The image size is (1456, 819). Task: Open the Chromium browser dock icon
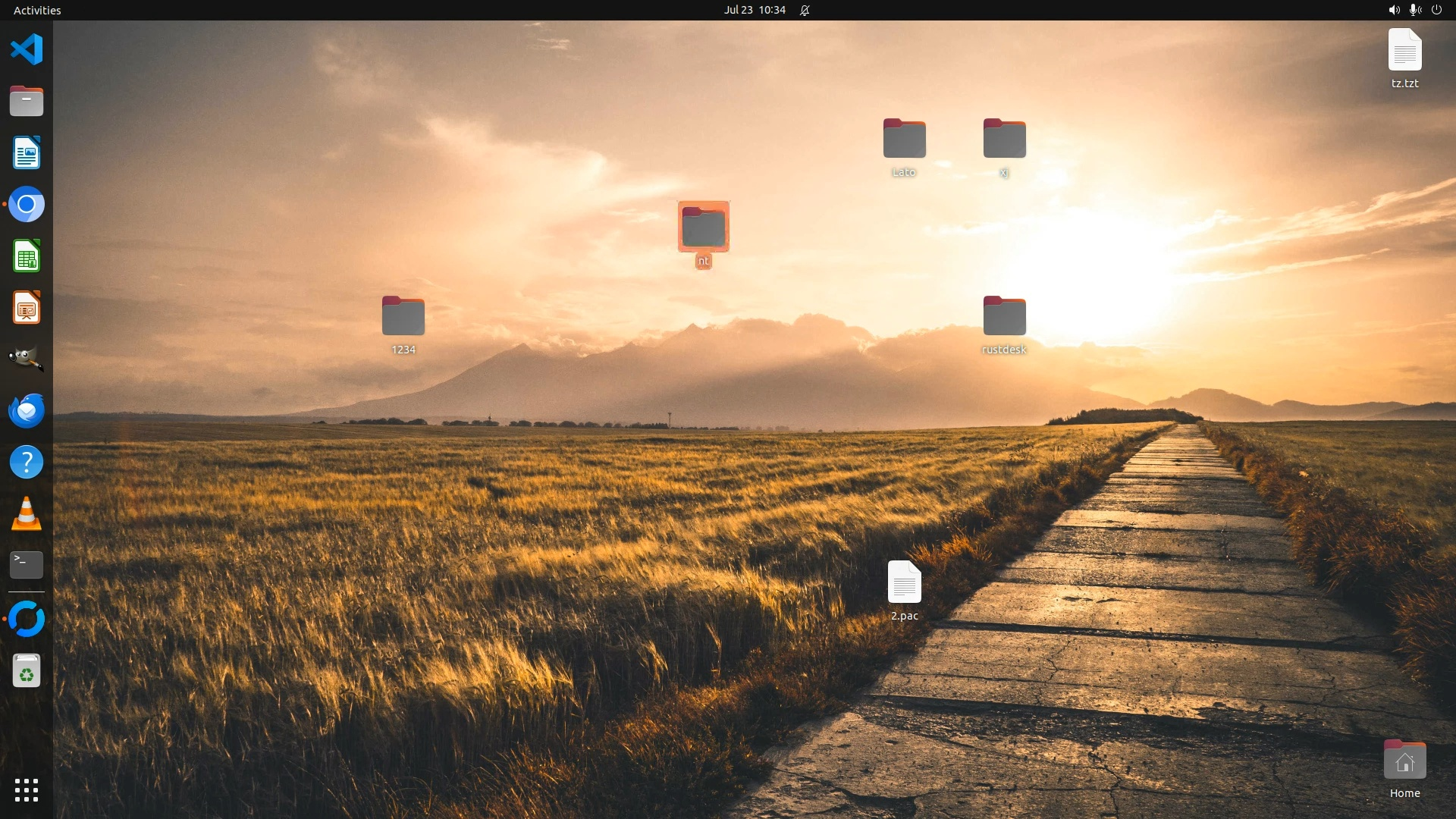click(x=27, y=205)
